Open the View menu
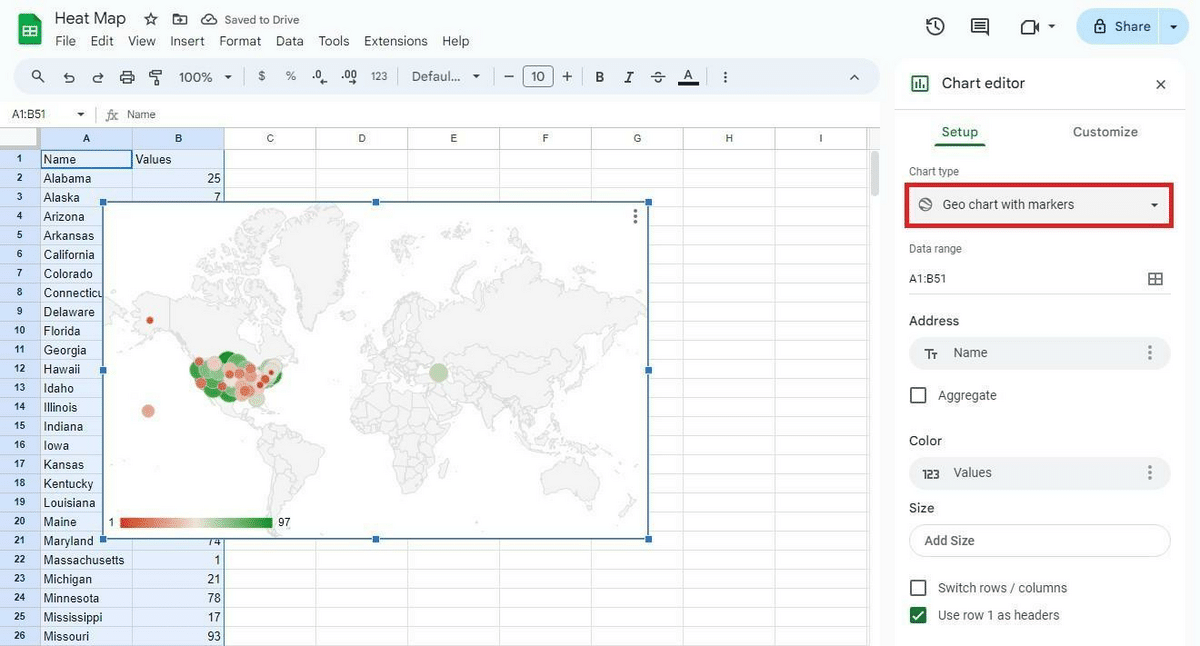The image size is (1200, 646). point(142,41)
